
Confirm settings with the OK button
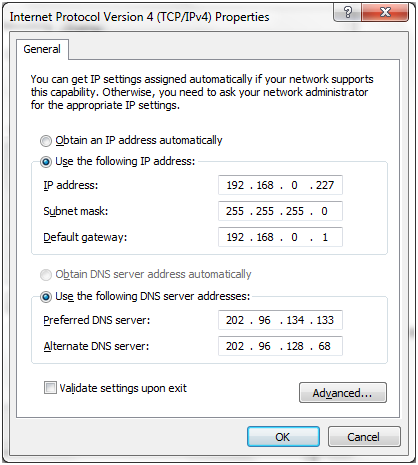click(283, 437)
